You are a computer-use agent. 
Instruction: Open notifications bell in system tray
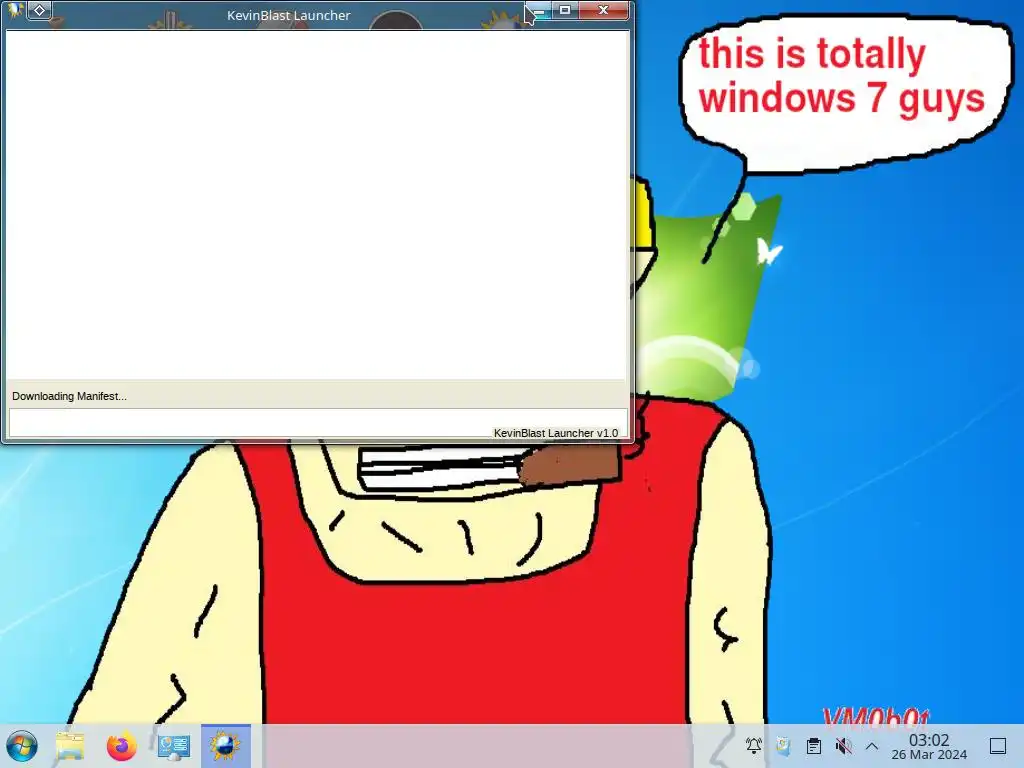click(754, 745)
